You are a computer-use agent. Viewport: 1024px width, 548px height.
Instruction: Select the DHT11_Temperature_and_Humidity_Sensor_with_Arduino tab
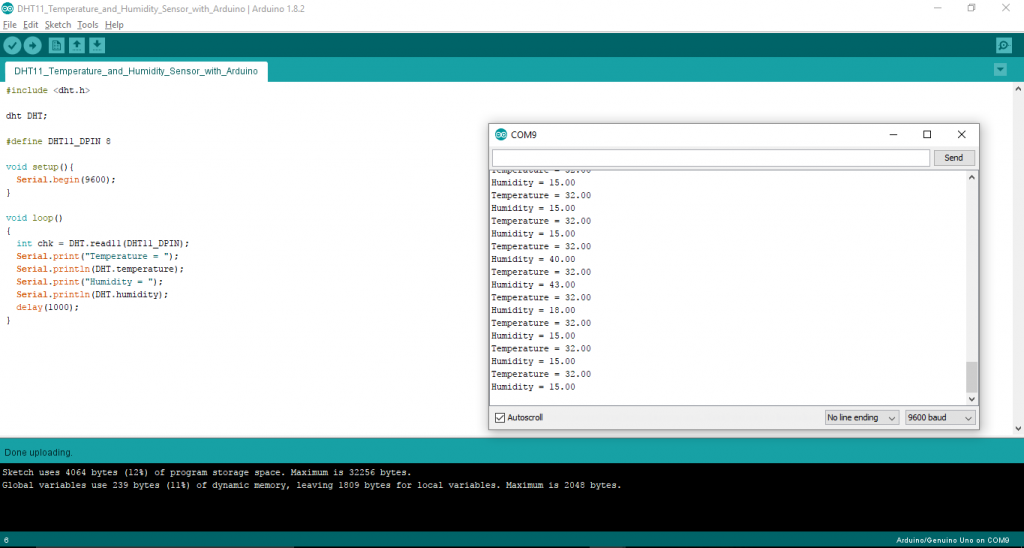(x=136, y=71)
